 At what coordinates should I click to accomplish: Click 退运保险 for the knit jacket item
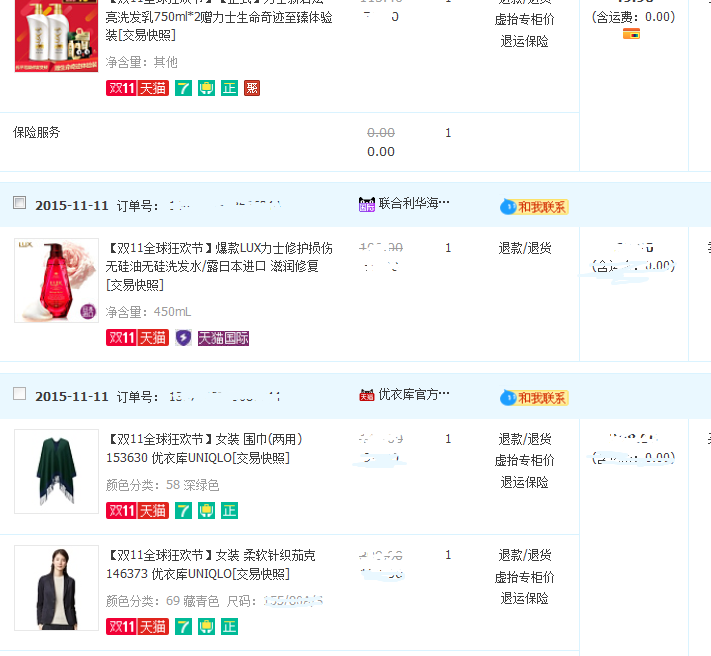coord(525,598)
